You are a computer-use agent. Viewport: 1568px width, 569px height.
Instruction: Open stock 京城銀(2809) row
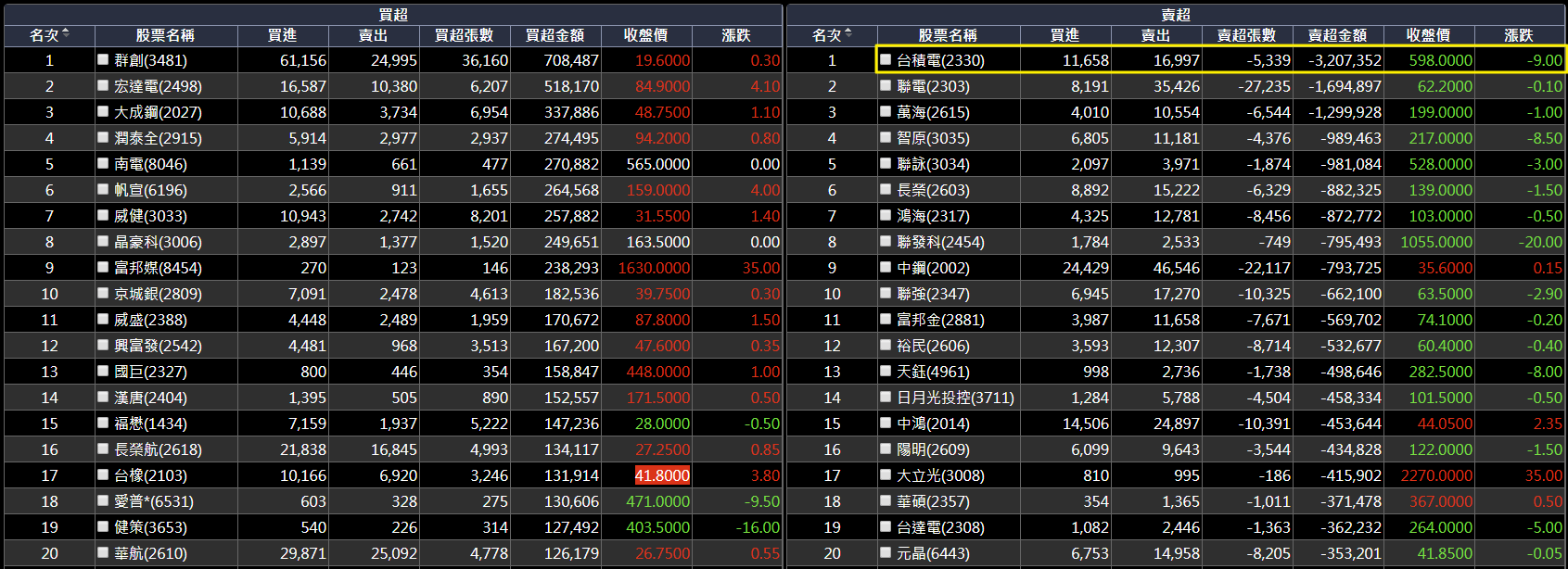[x=393, y=293]
